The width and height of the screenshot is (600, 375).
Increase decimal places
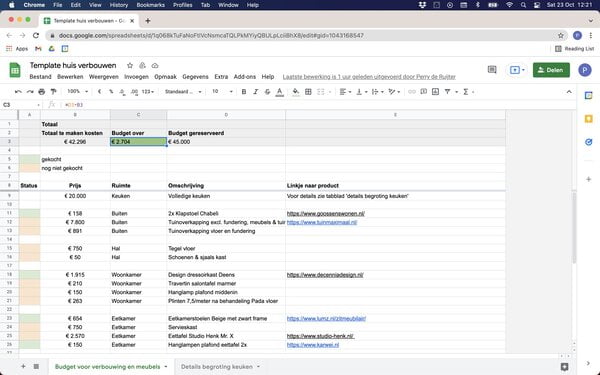134,92
